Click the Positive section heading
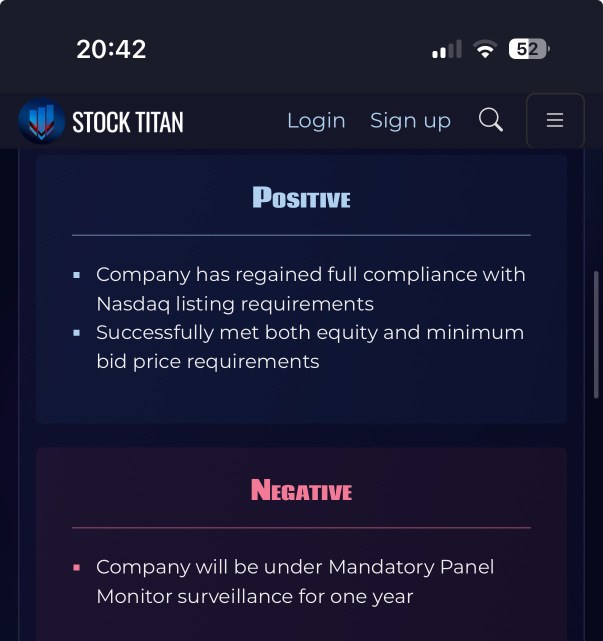Image resolution: width=603 pixels, height=641 pixels. tap(301, 197)
